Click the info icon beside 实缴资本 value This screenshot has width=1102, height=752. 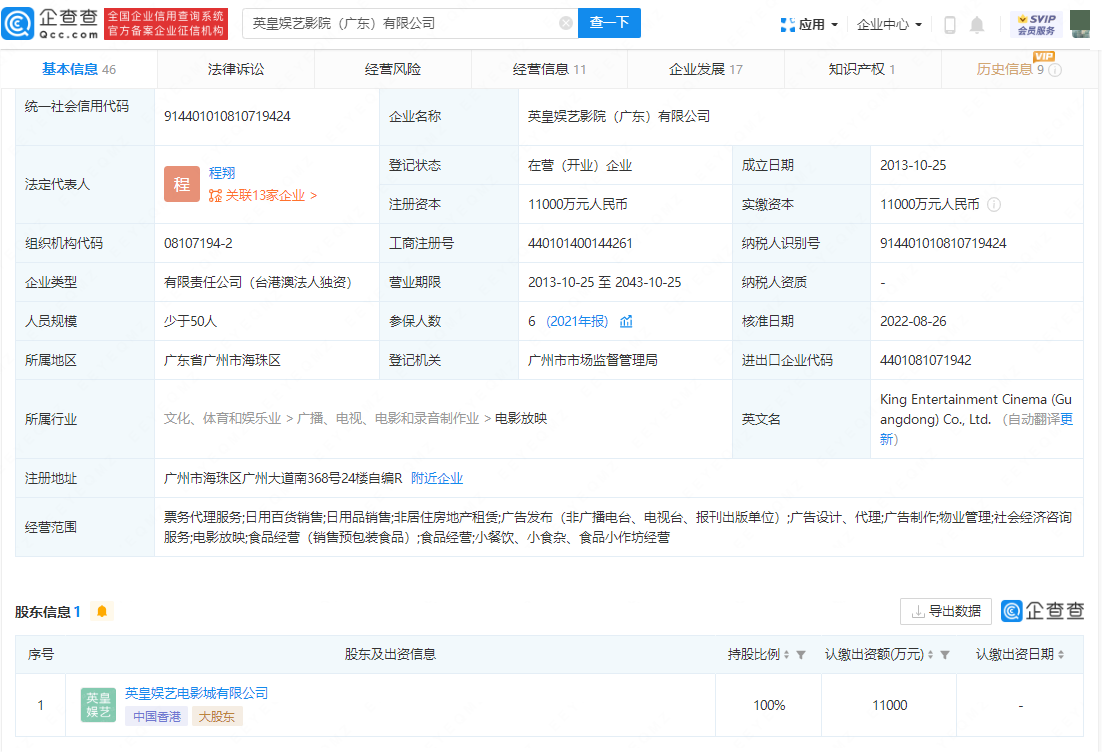coord(994,205)
